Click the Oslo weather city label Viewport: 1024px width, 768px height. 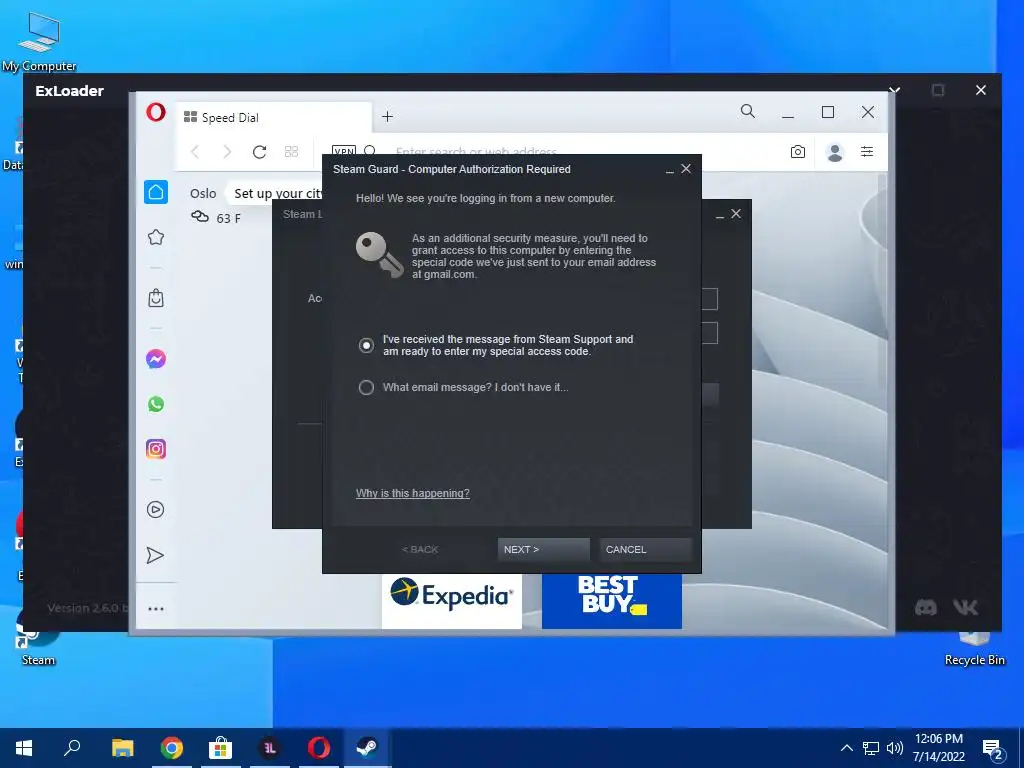(202, 193)
